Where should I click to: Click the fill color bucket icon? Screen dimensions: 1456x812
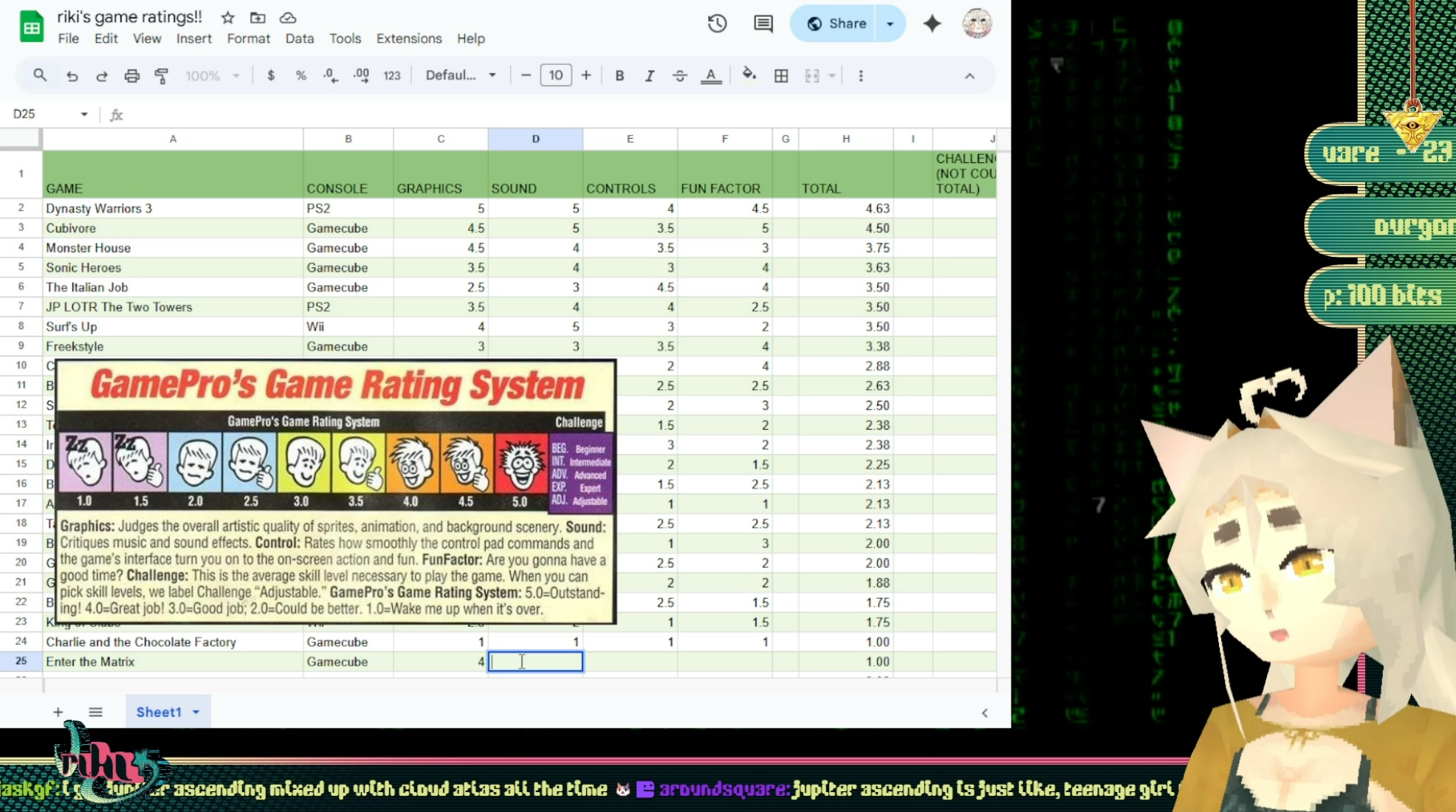[x=749, y=75]
